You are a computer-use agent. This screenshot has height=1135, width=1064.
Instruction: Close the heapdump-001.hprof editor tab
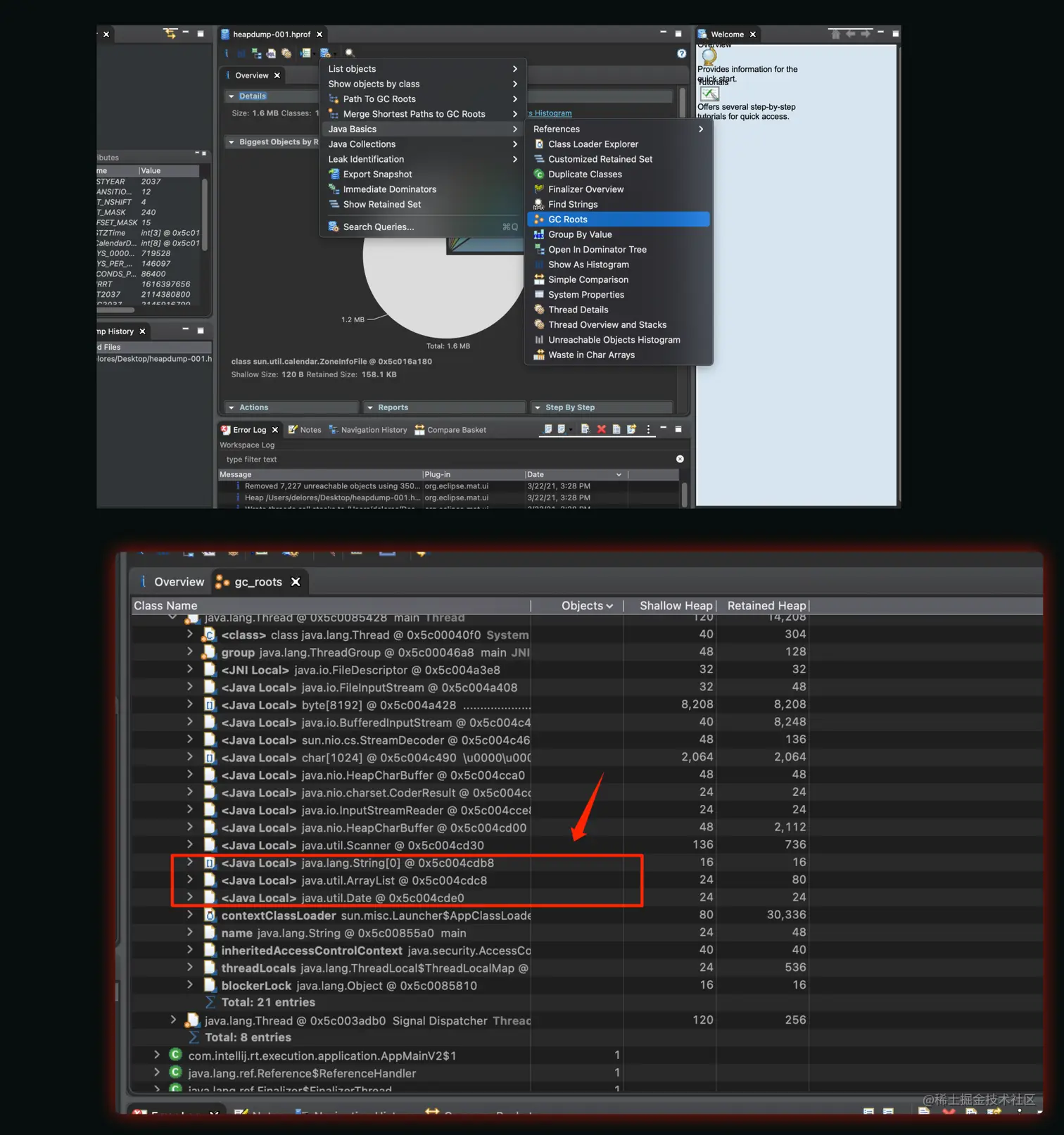319,34
